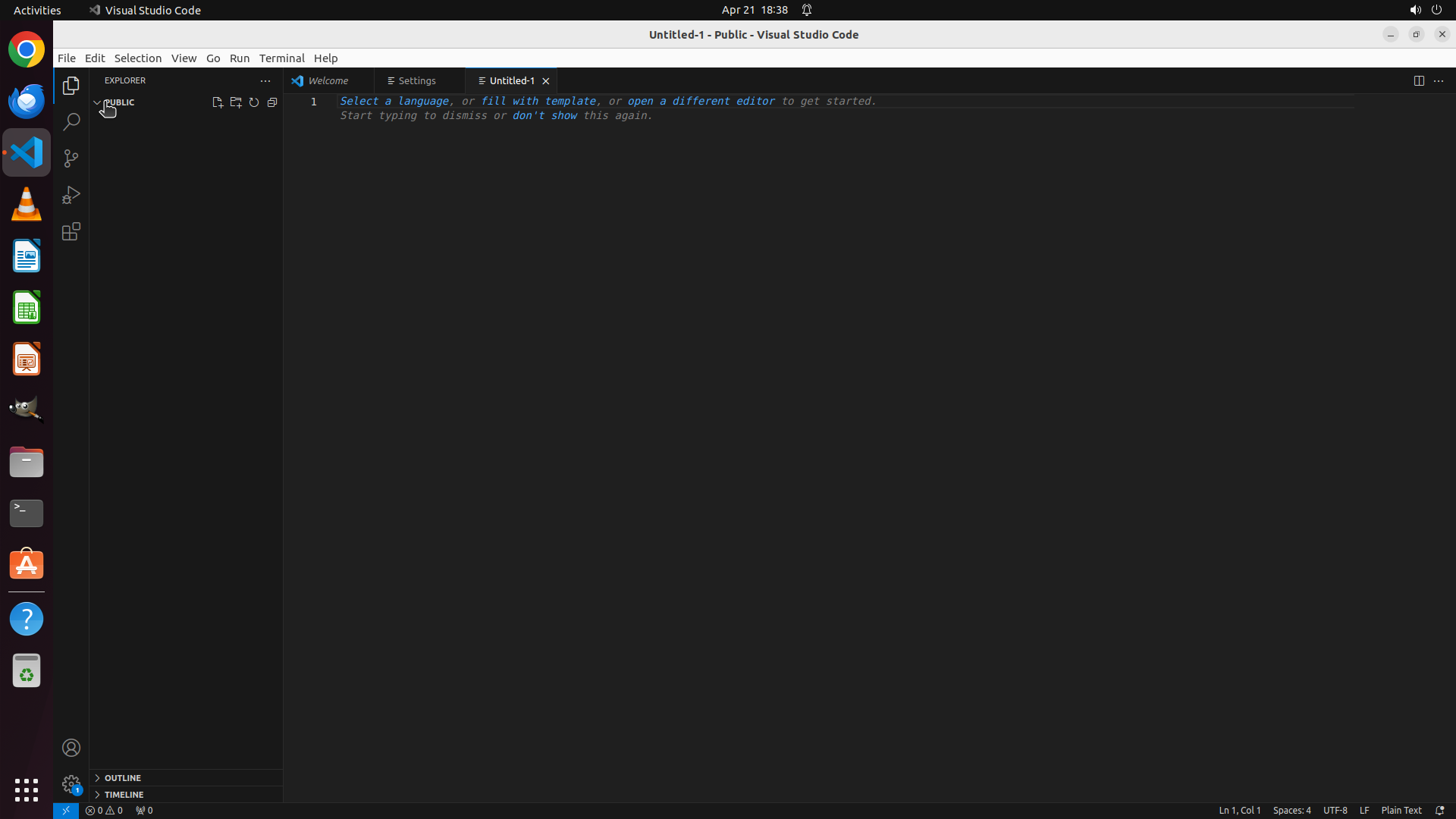Click the 'Select a language' link
This screenshot has height=819, width=1456.
(x=394, y=101)
